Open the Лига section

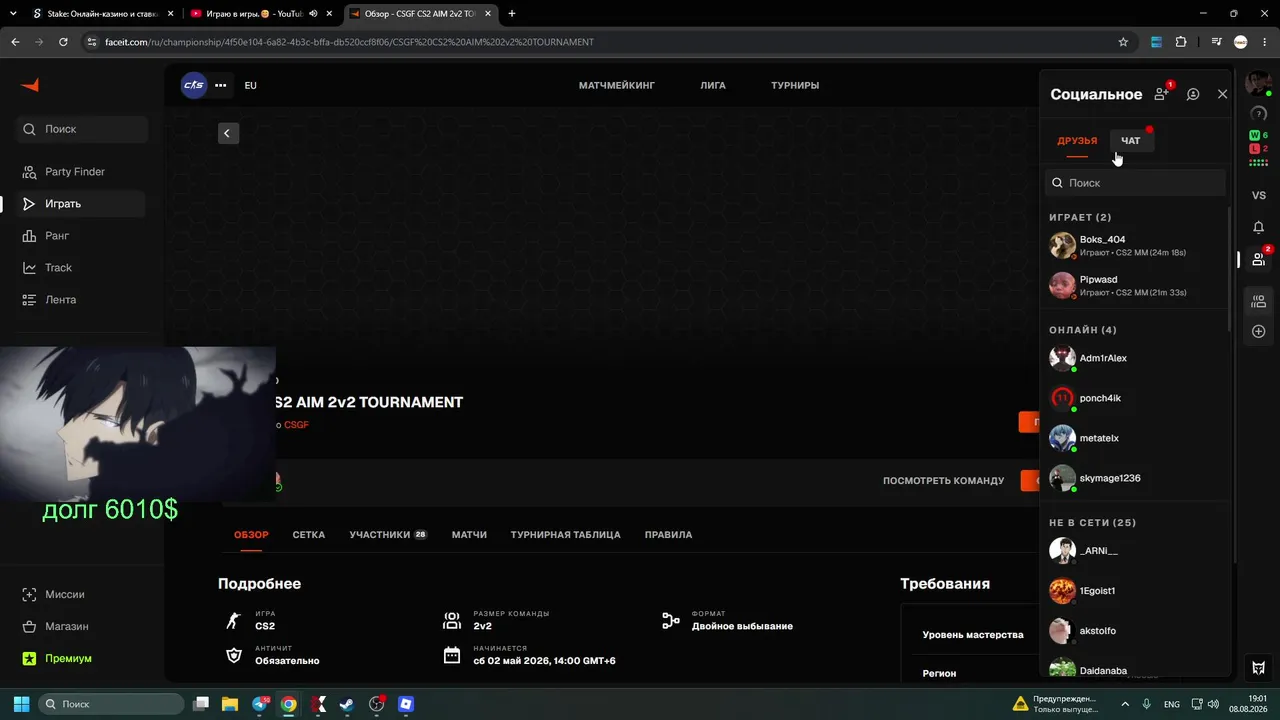click(713, 85)
